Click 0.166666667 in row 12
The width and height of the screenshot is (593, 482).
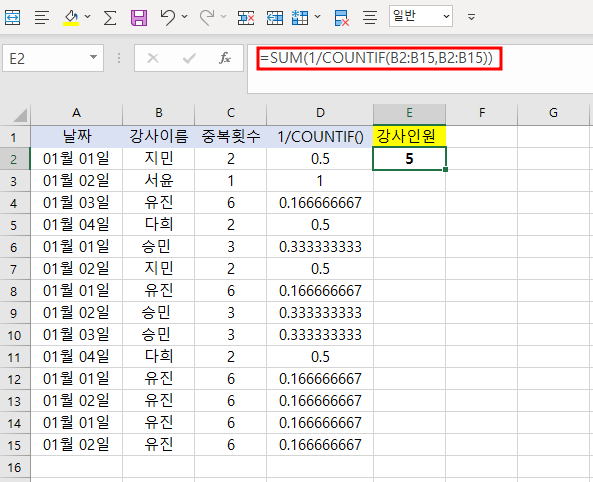320,379
